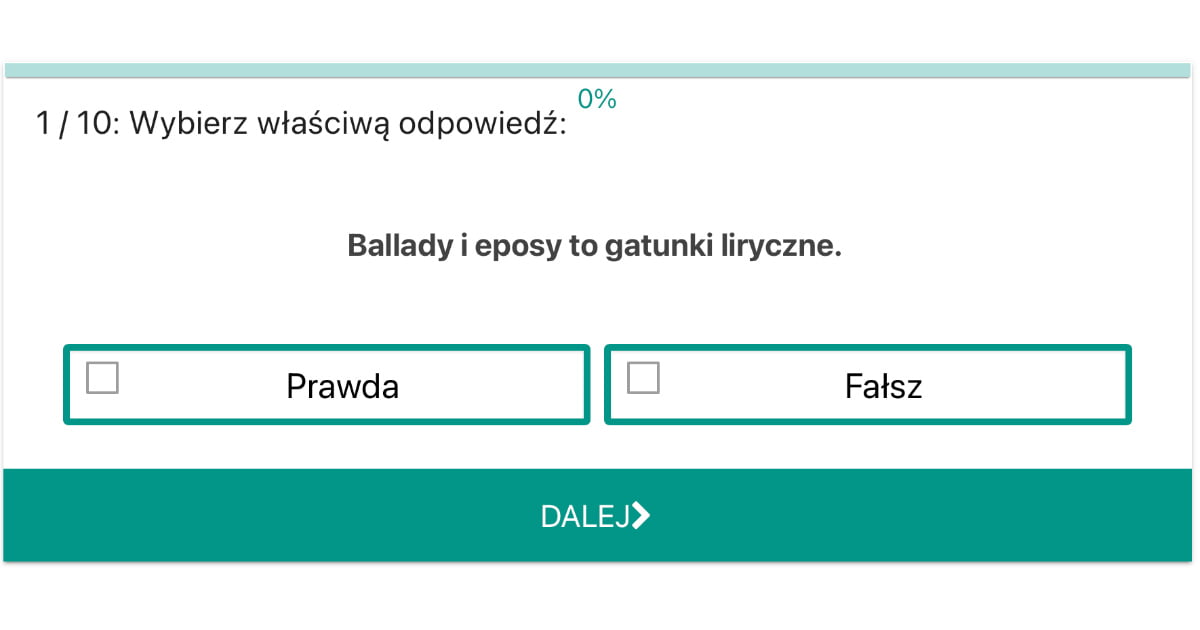Click the question text about ballady i eposy
This screenshot has height=630, width=1200.
click(594, 245)
